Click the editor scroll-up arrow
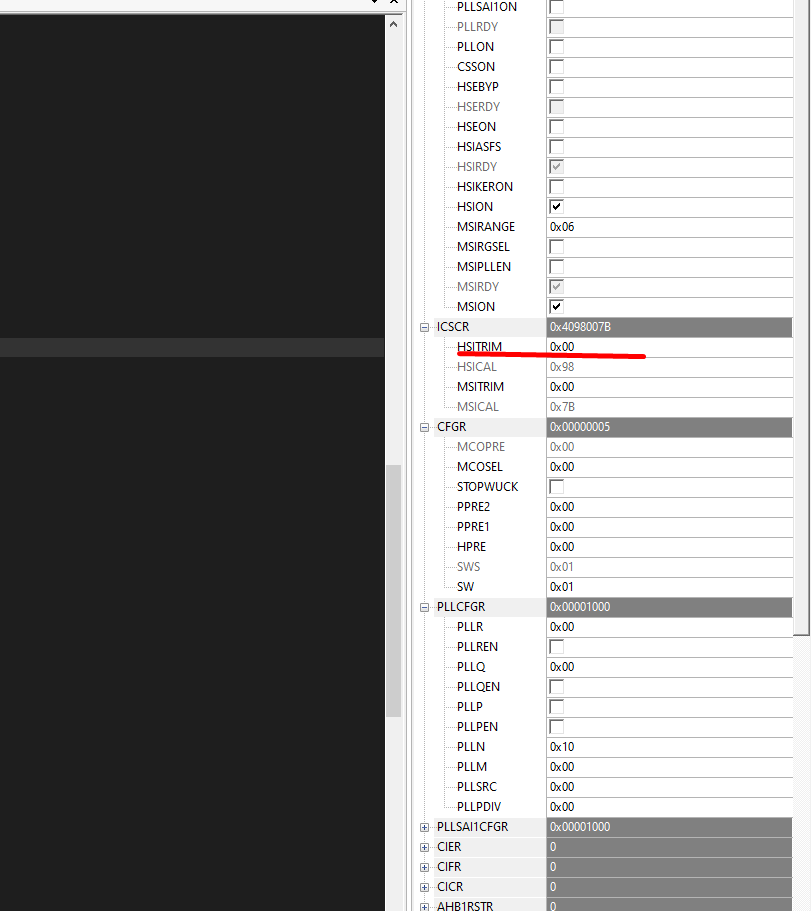Image resolution: width=811 pixels, height=911 pixels. pos(393,24)
